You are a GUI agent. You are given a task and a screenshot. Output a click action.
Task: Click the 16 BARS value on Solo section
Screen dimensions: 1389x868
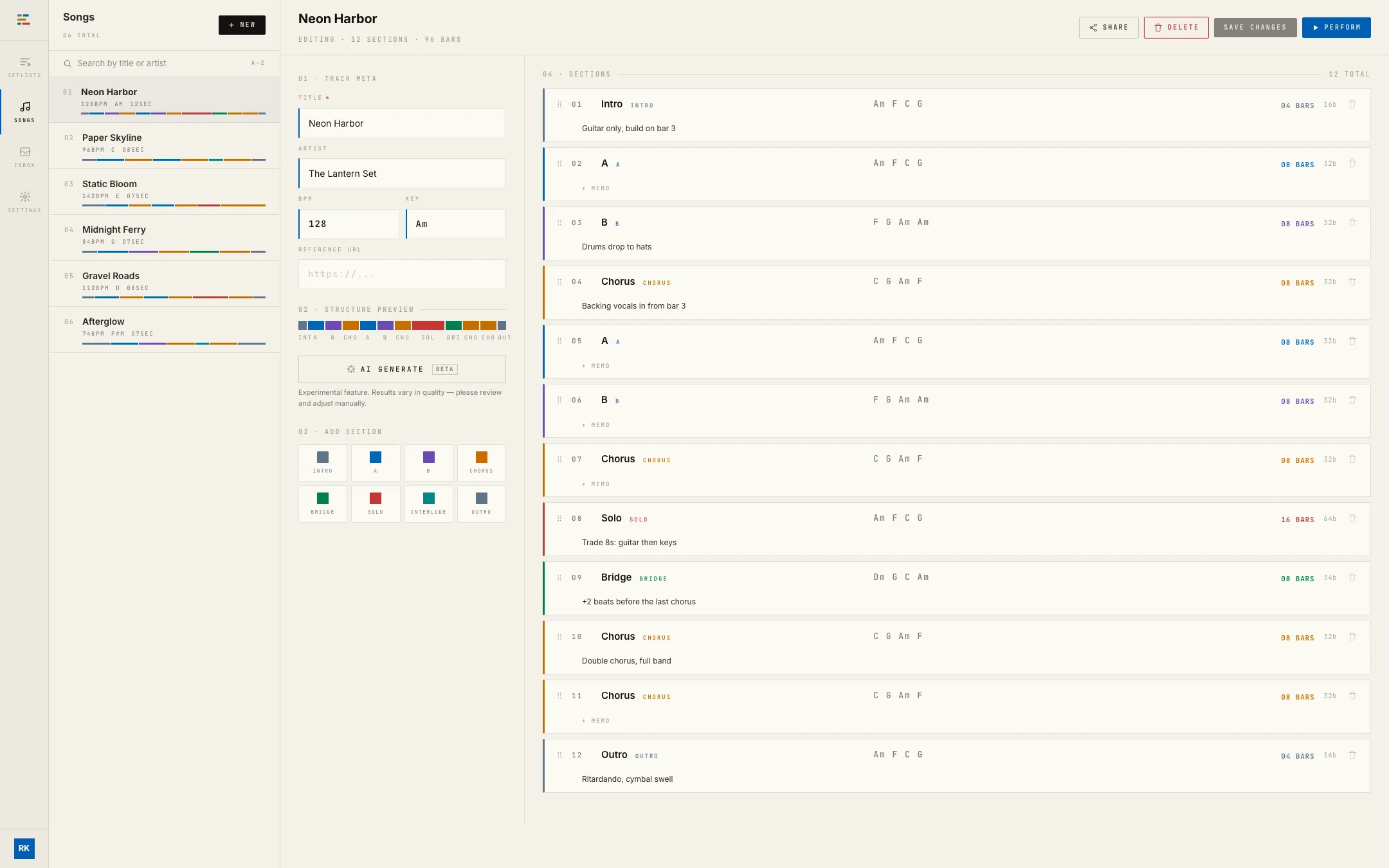coord(1298,520)
